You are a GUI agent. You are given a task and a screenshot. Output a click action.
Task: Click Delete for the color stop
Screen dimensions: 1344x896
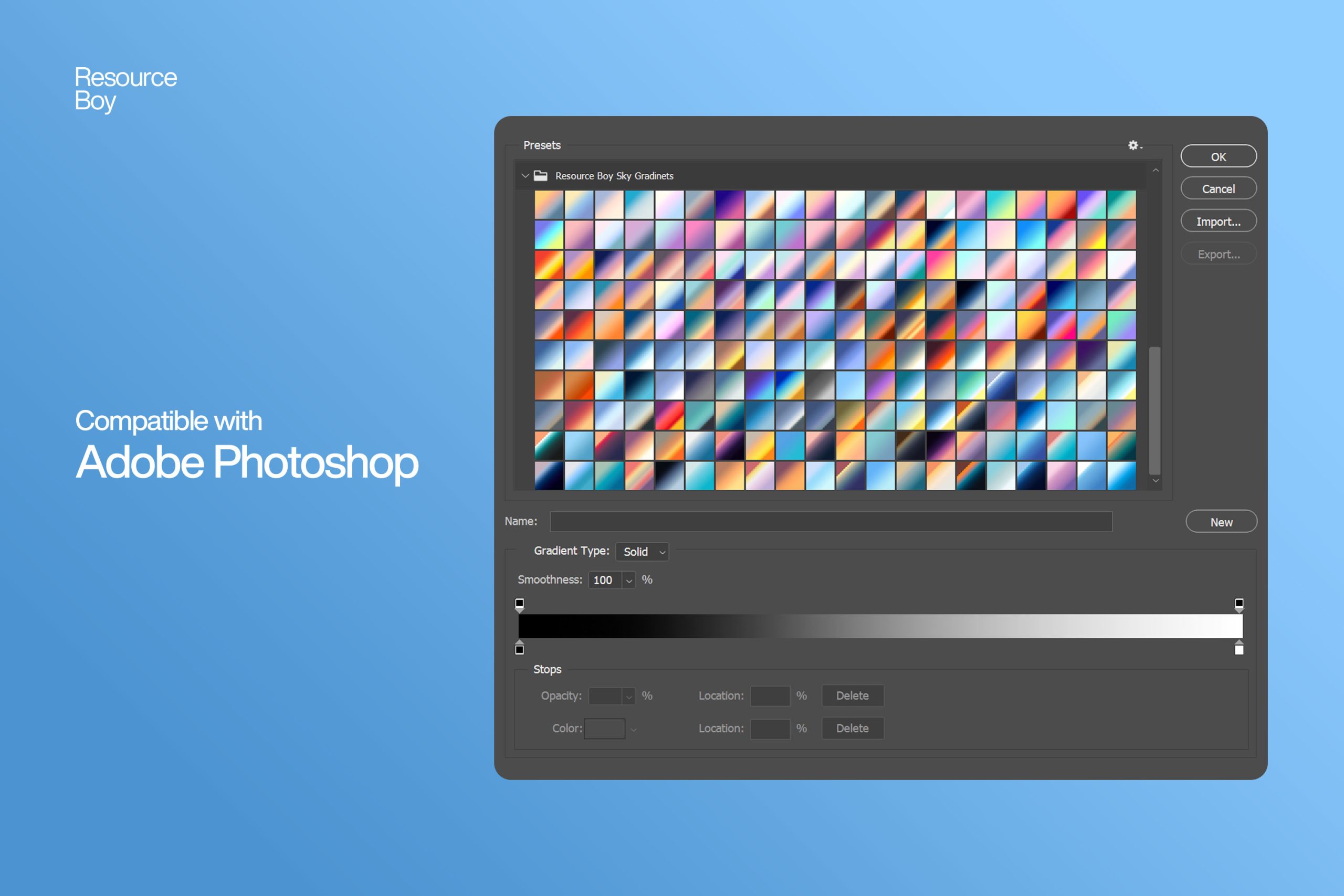point(852,727)
